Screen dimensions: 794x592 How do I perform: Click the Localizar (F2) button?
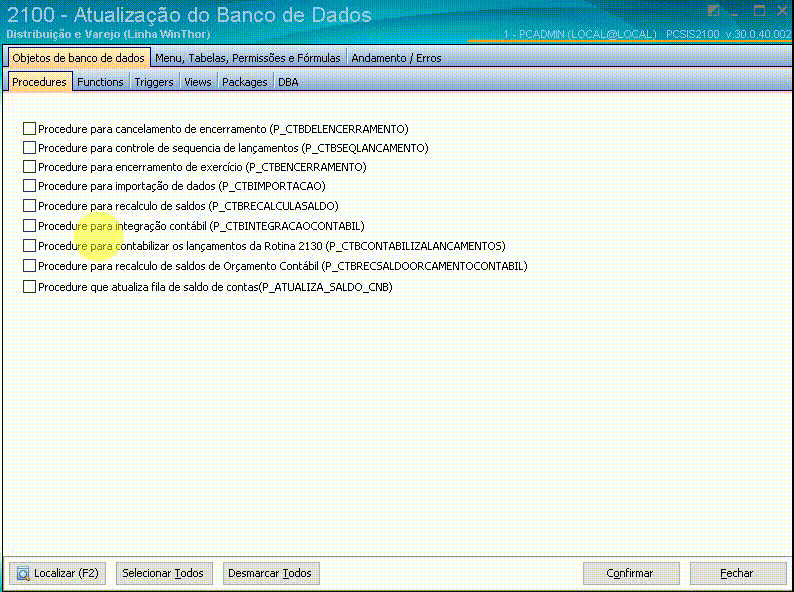(58, 573)
